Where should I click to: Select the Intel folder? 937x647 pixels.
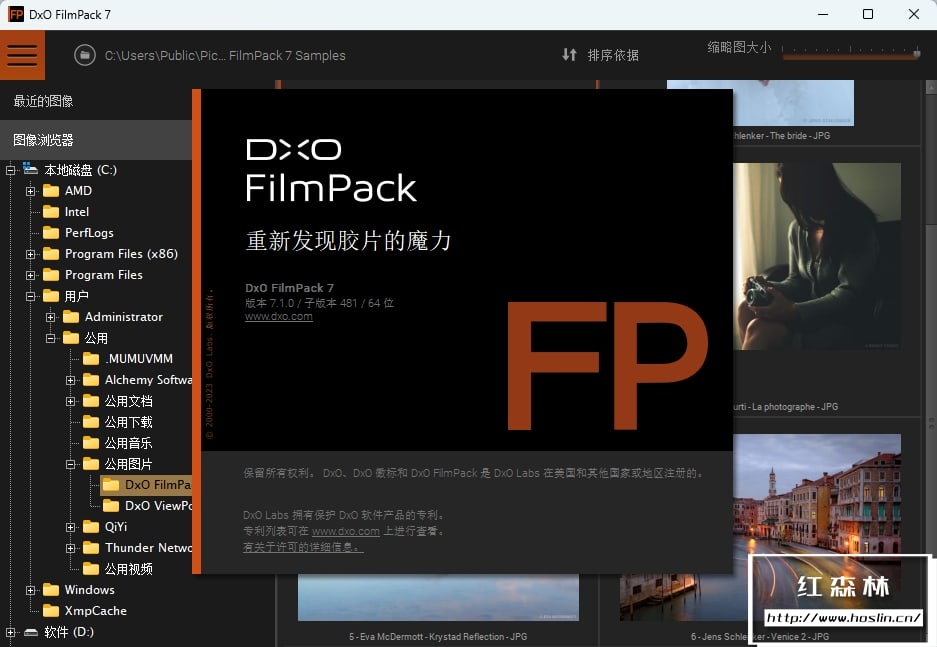click(76, 211)
